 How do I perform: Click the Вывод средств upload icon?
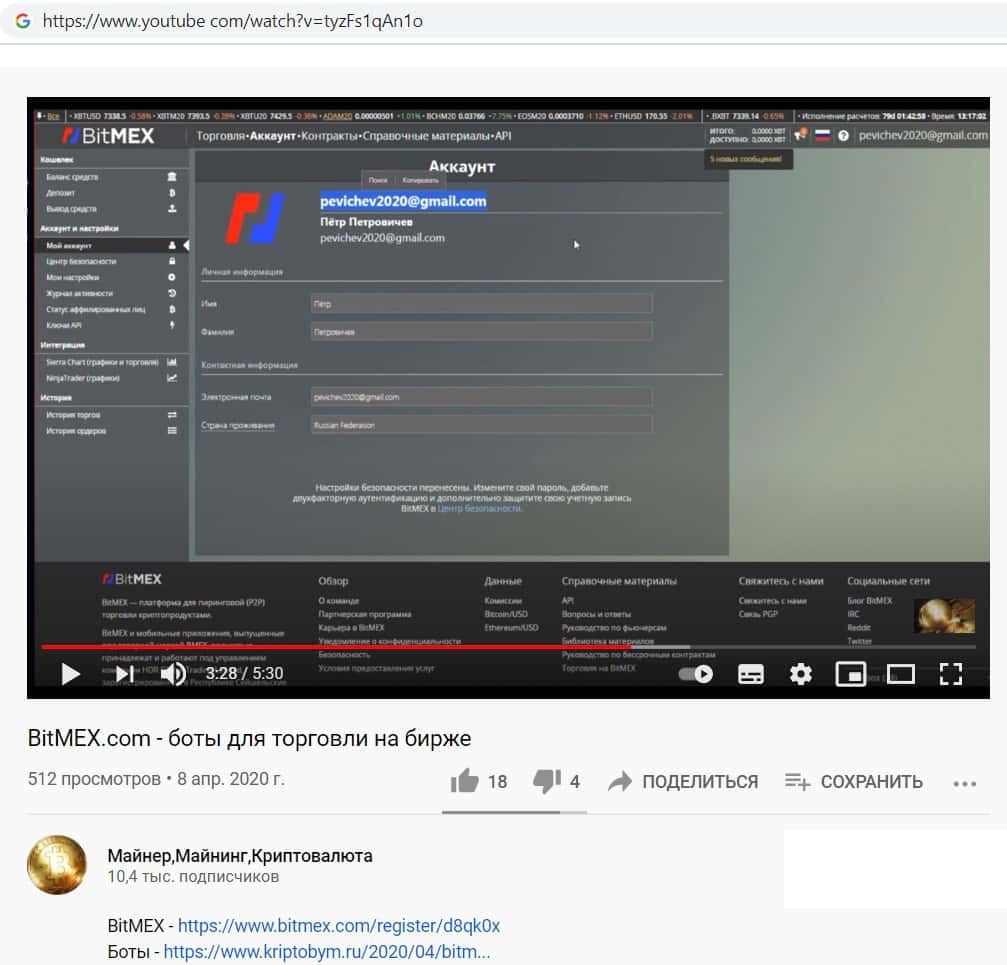click(171, 209)
